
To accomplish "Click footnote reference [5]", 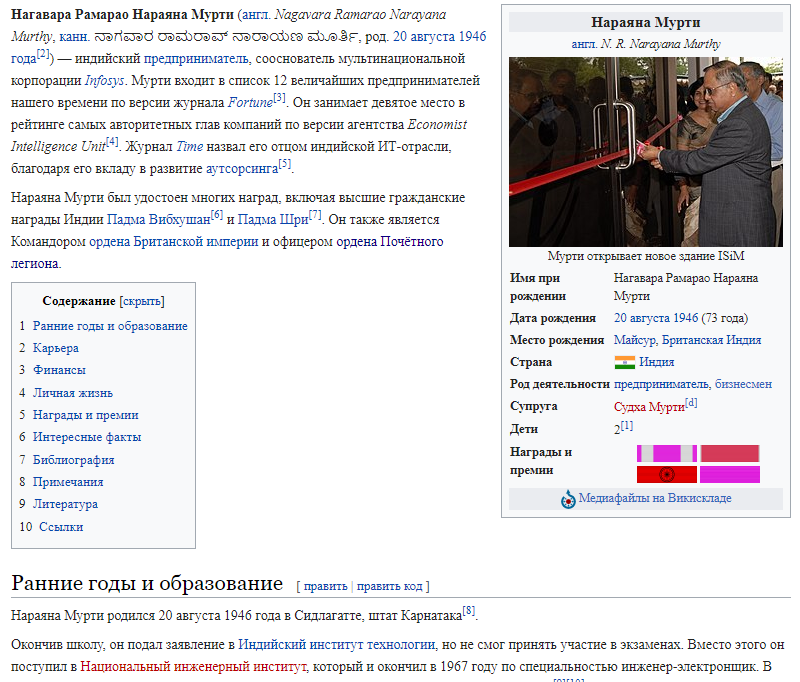I will point(285,163).
